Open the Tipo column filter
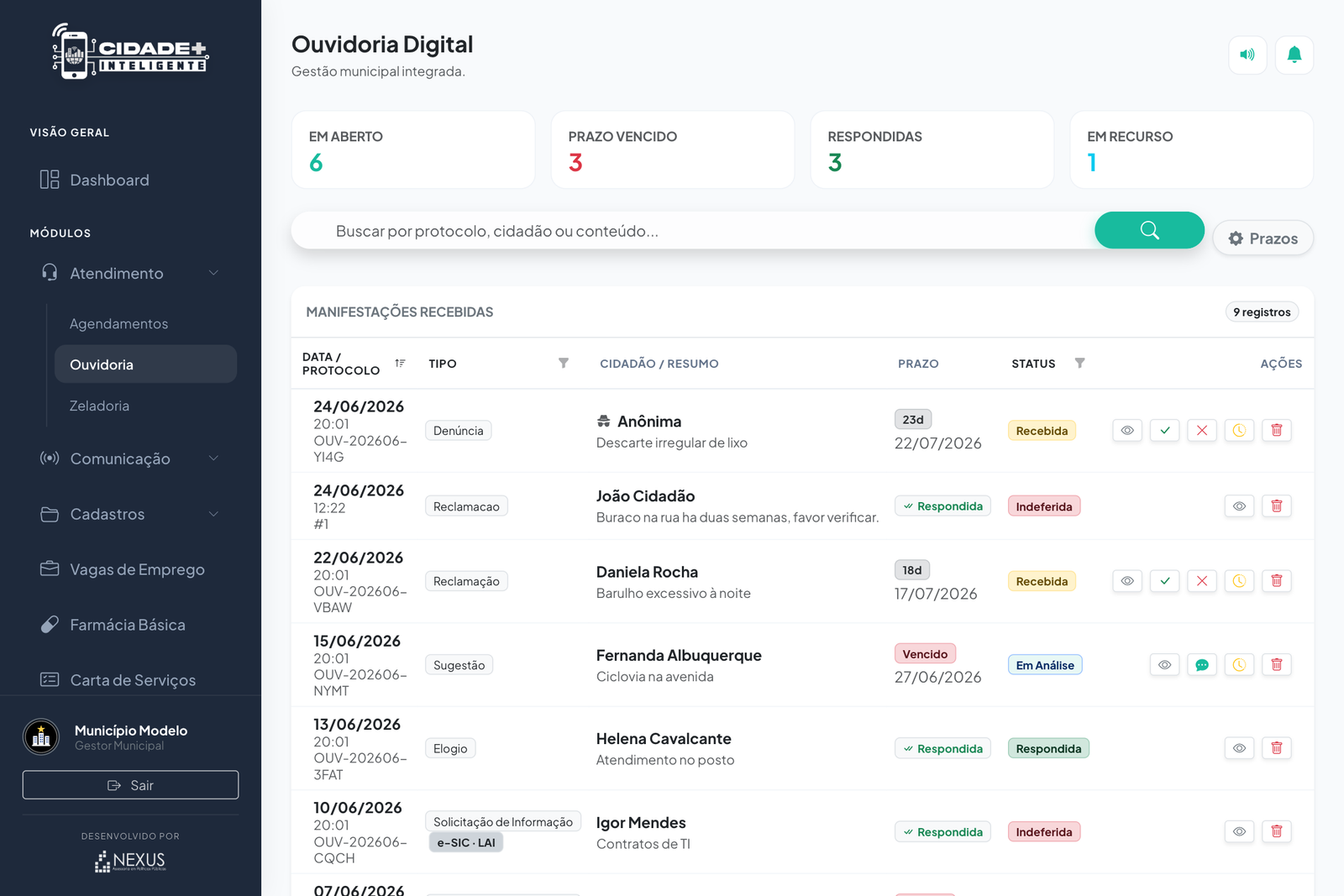This screenshot has height=896, width=1344. [564, 363]
